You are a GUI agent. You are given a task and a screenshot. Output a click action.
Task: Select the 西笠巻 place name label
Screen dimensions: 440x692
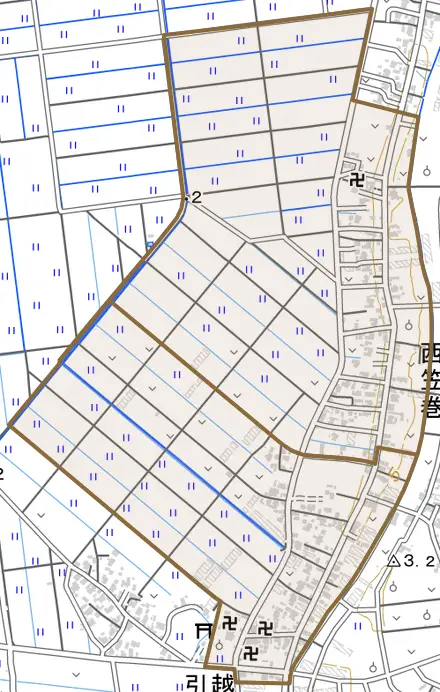430,380
